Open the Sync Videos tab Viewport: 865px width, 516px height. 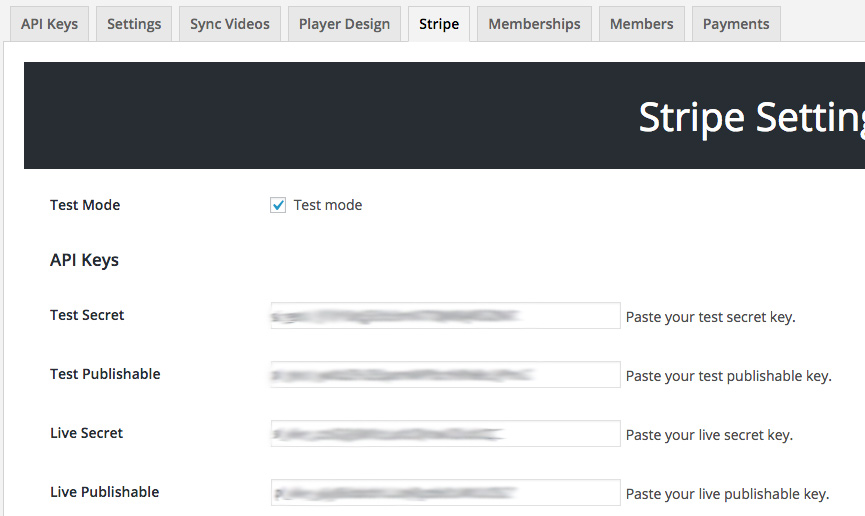coord(229,24)
